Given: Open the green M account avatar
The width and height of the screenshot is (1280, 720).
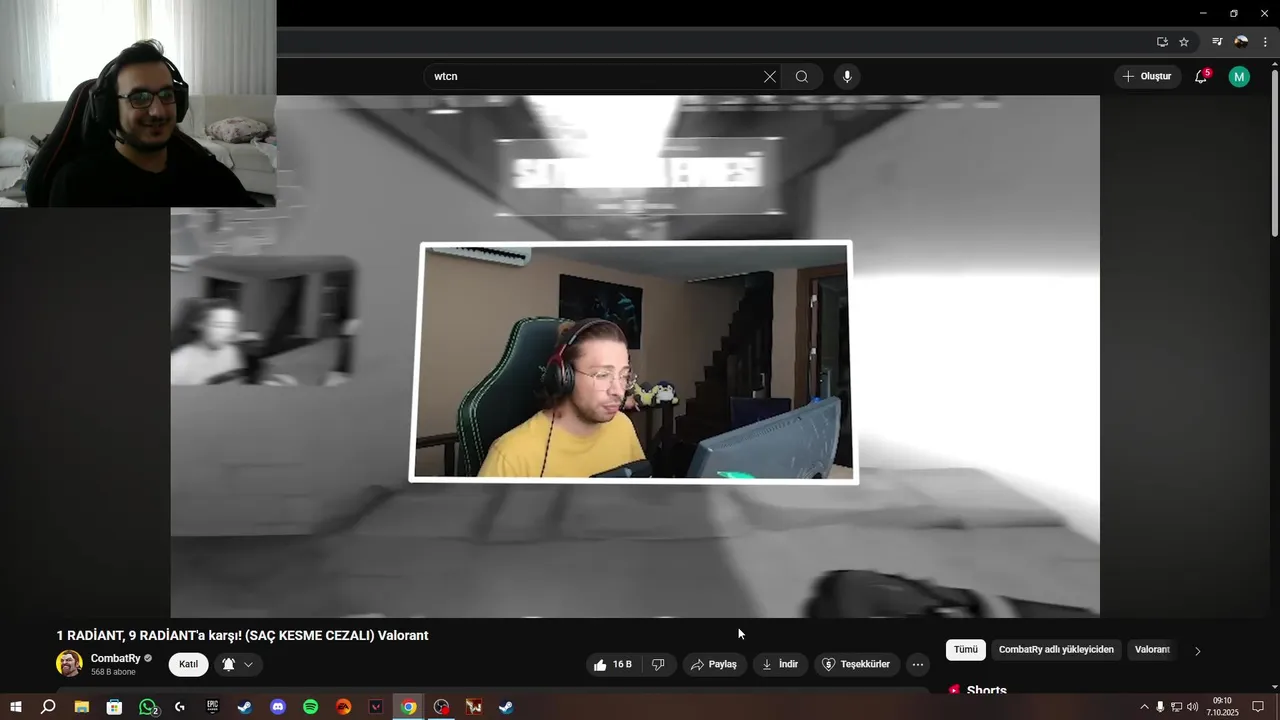Looking at the screenshot, I should [1239, 77].
